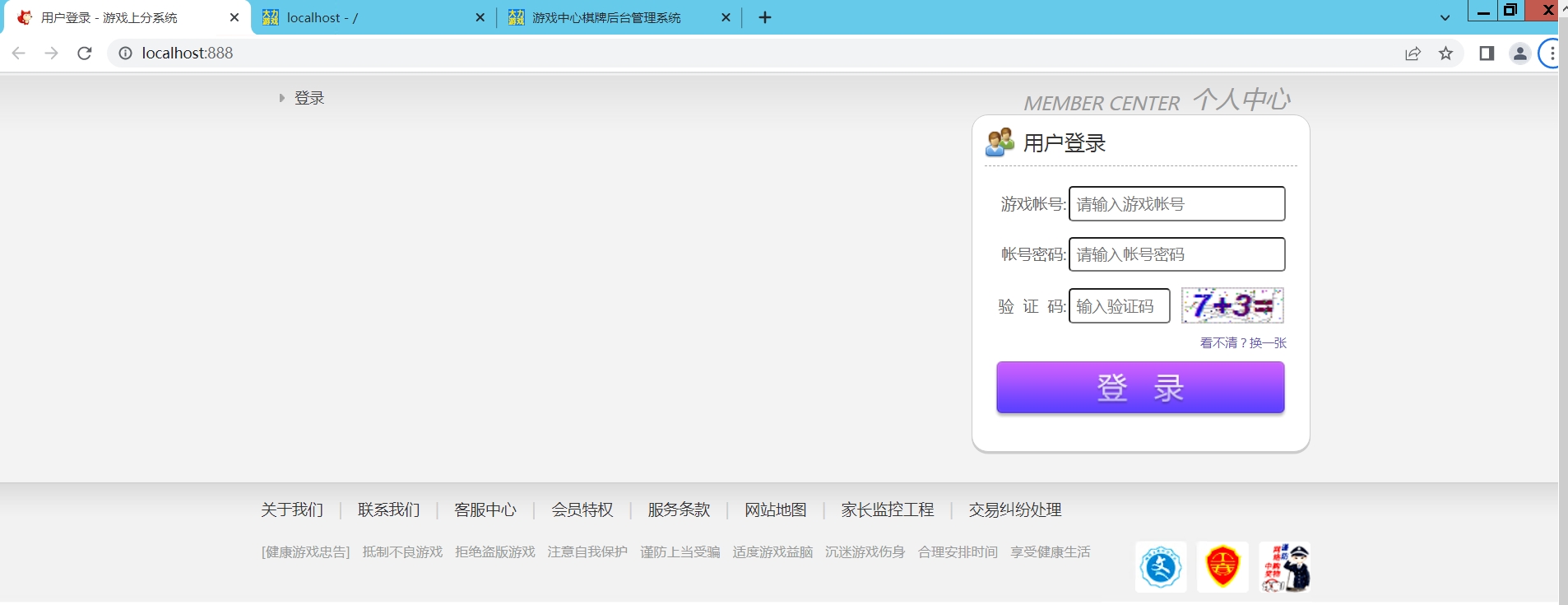Click the 看不清？换一张 link
Image resolution: width=1568 pixels, height=605 pixels.
tap(1243, 342)
